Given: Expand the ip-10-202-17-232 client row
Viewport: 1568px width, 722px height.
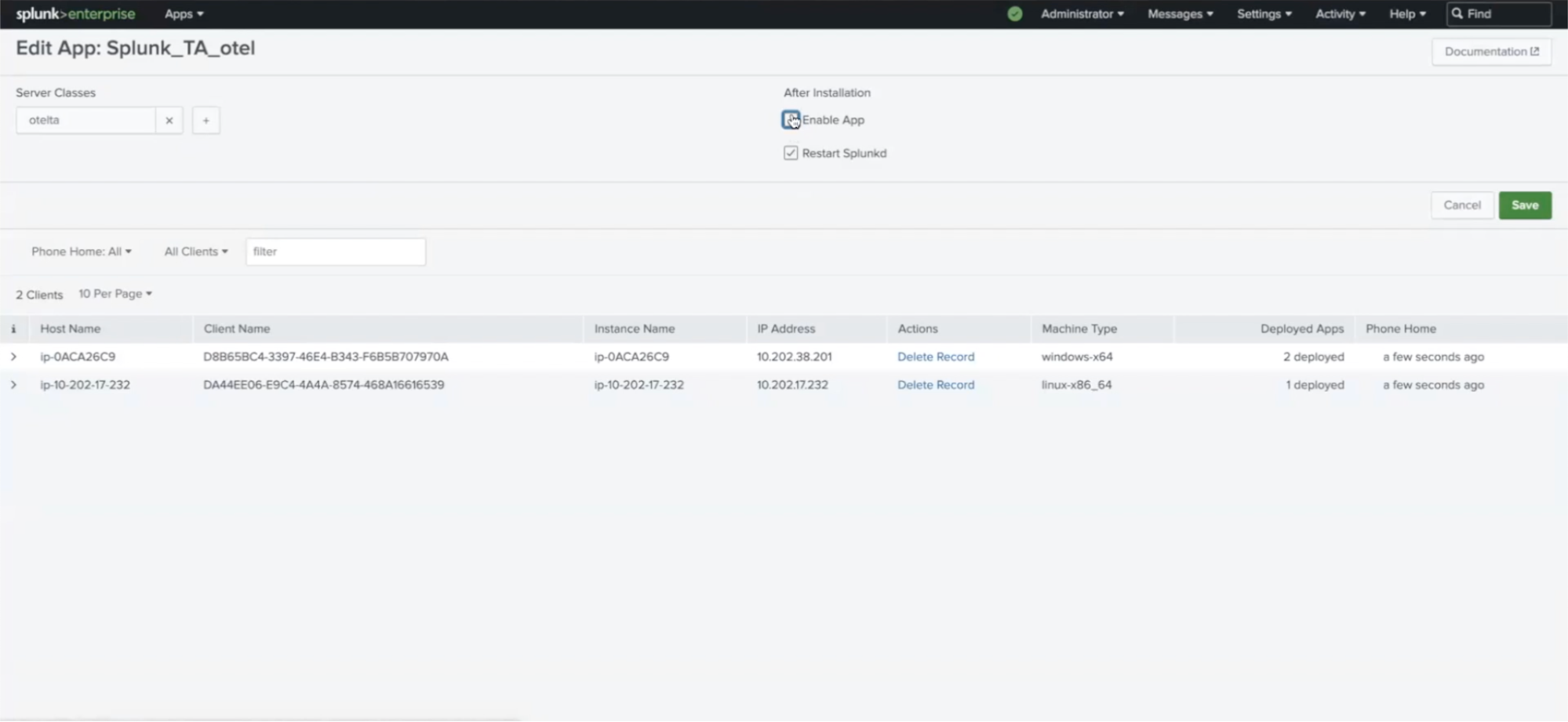Looking at the screenshot, I should tap(13, 385).
